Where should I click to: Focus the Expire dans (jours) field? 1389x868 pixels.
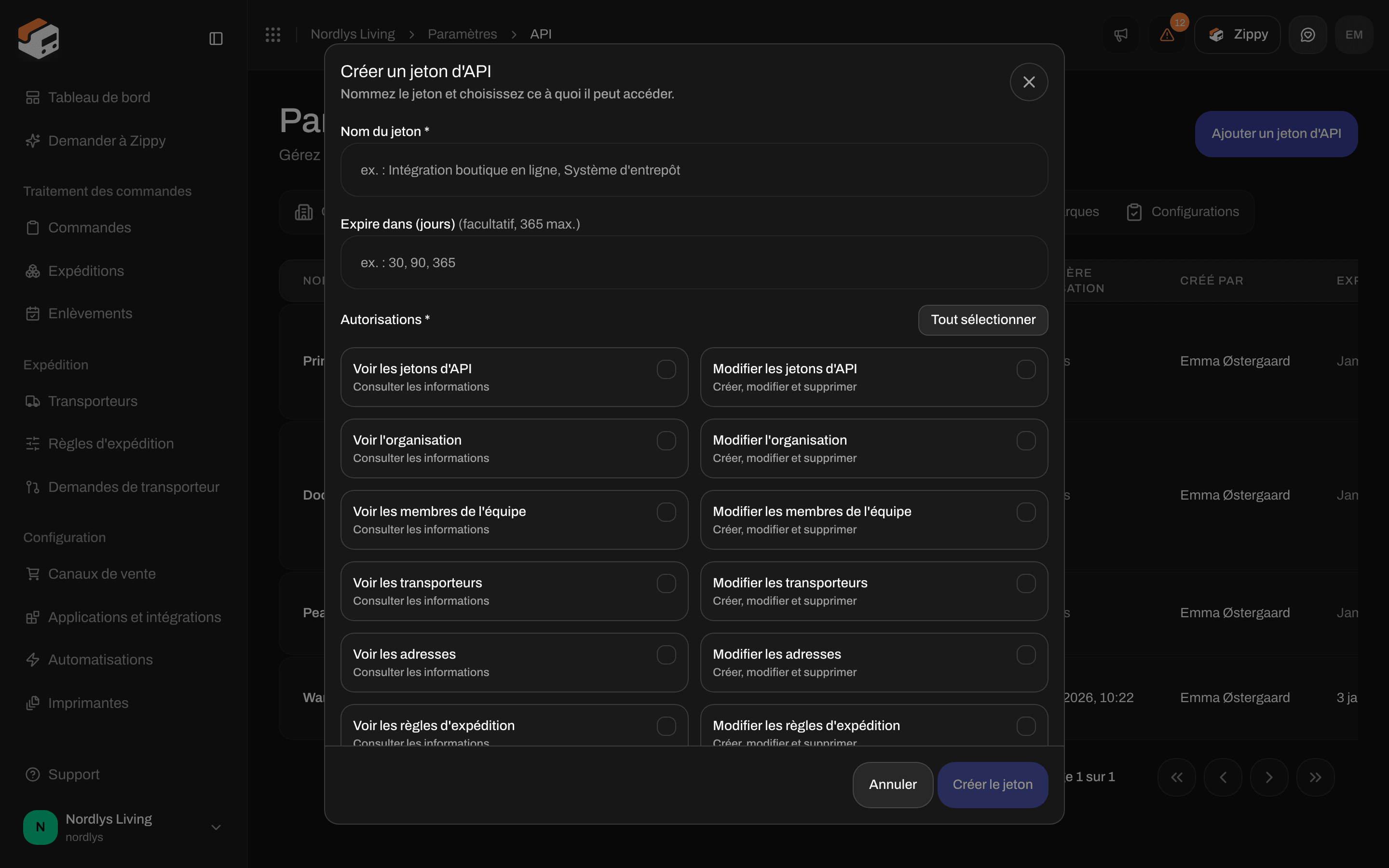click(694, 262)
